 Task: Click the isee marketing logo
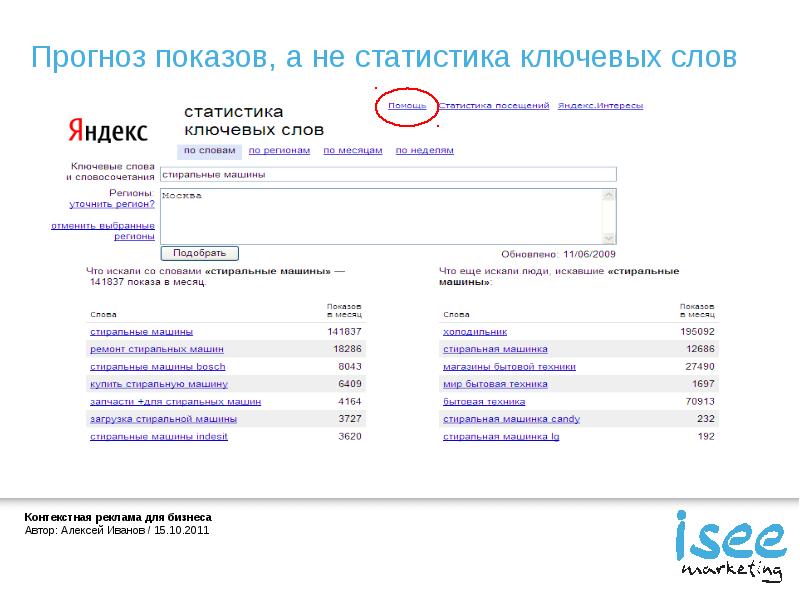pyautogui.click(x=729, y=545)
